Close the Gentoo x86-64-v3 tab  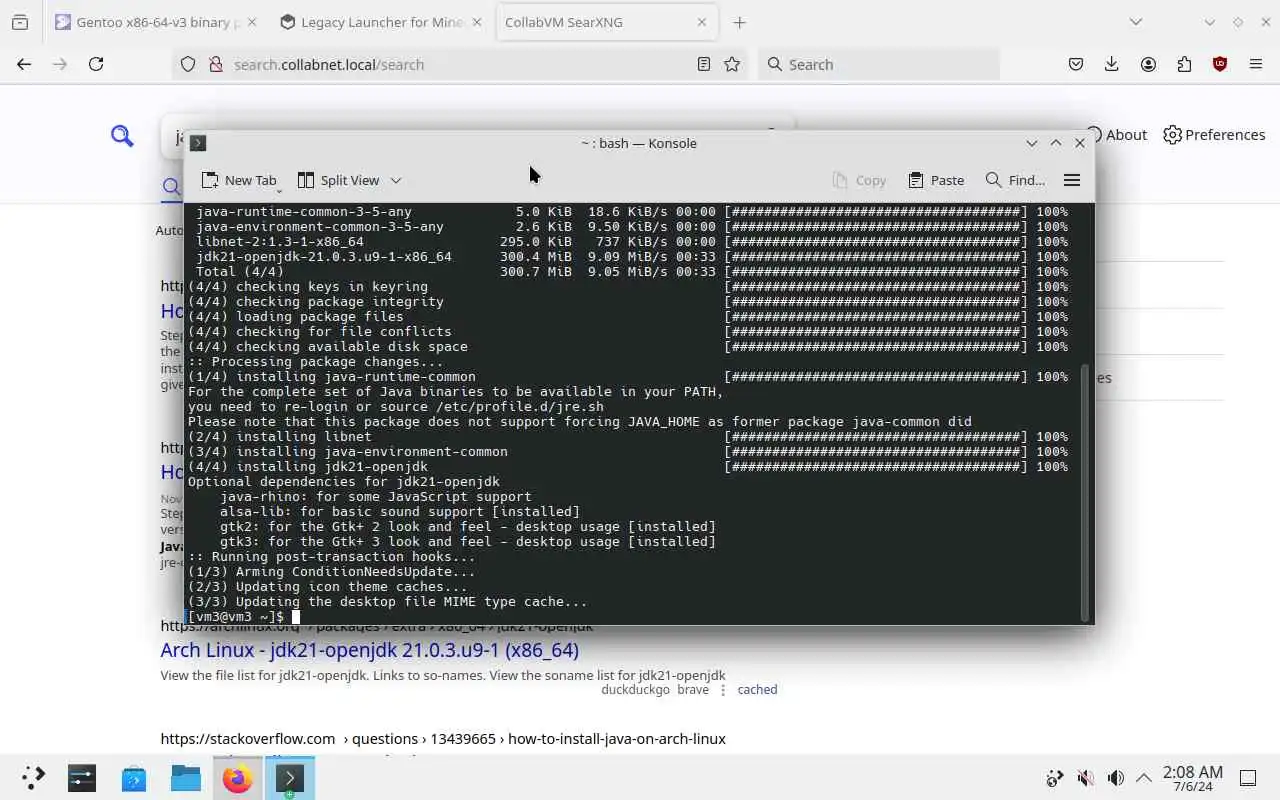point(251,22)
